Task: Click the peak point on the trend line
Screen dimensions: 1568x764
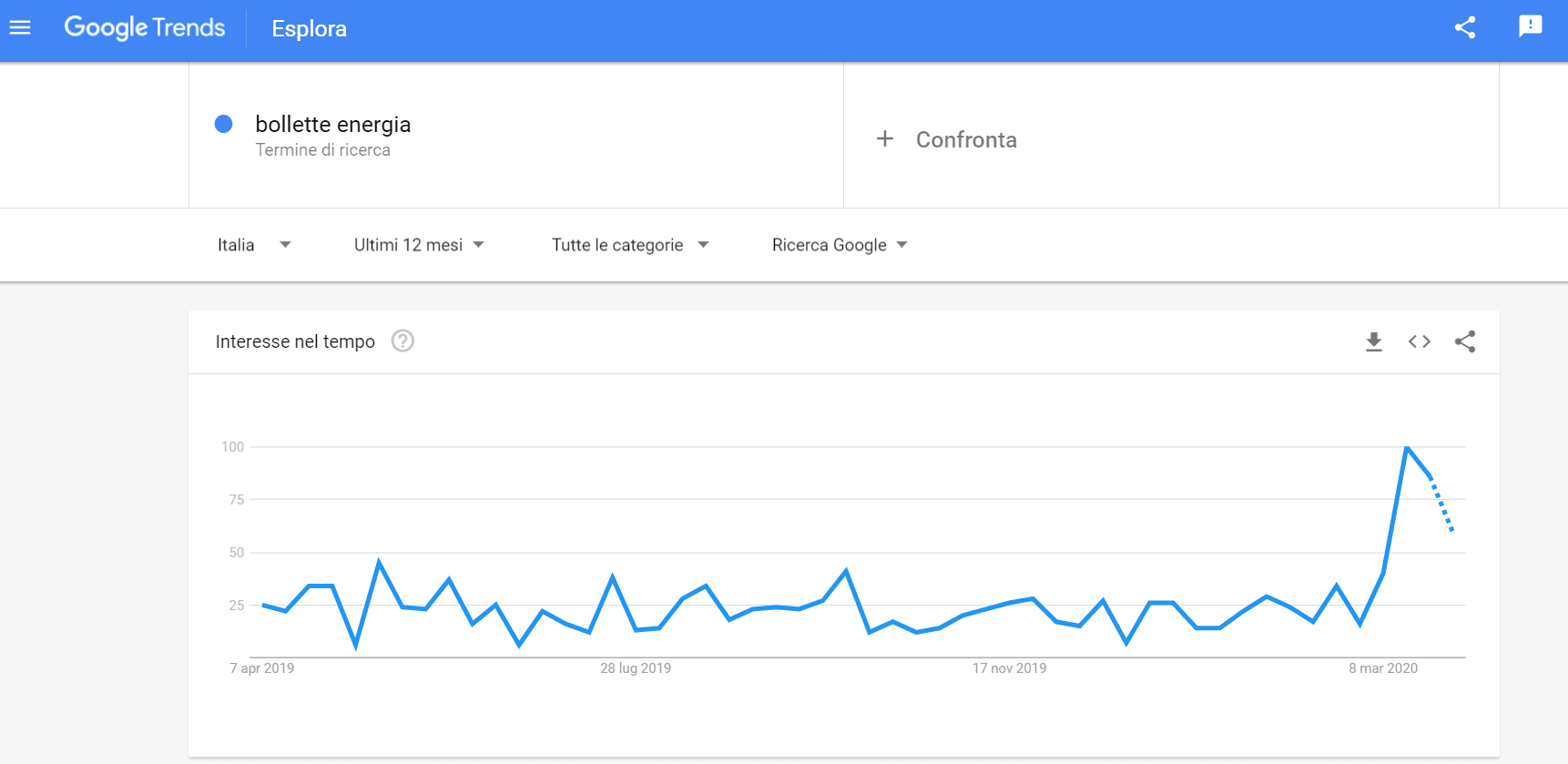Action: pyautogui.click(x=1407, y=447)
